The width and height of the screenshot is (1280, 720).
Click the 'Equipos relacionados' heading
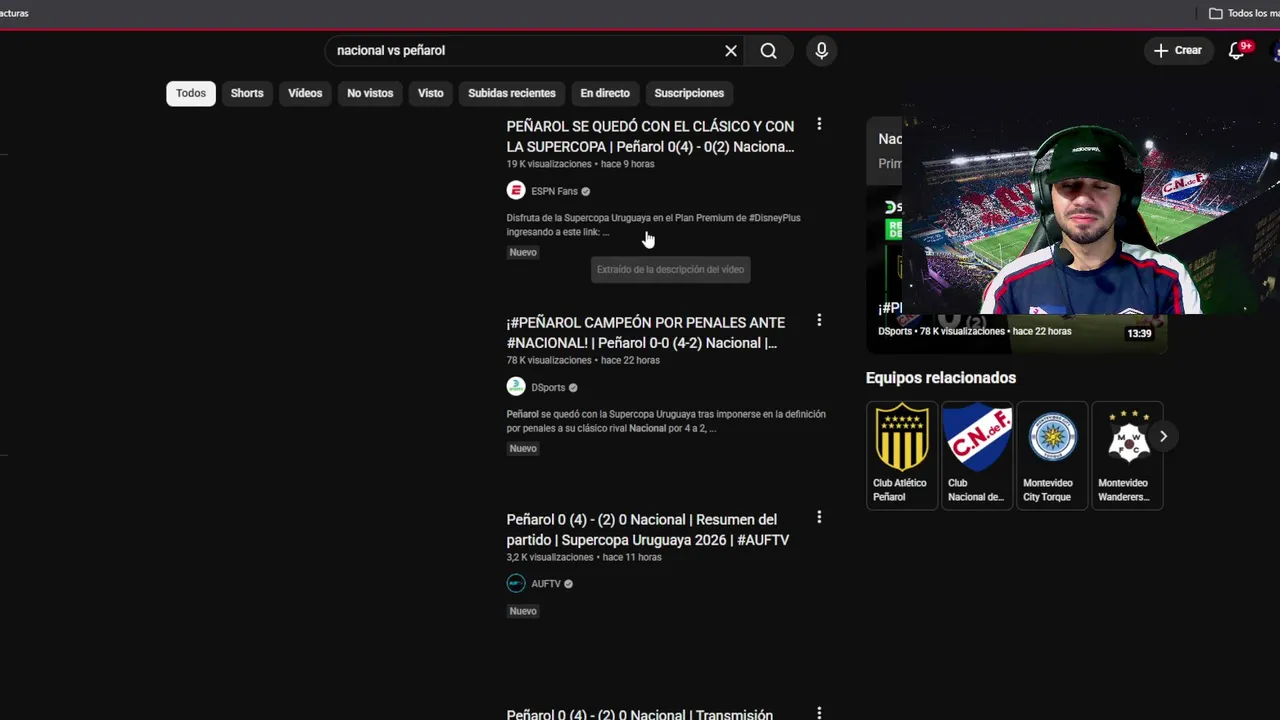click(941, 378)
